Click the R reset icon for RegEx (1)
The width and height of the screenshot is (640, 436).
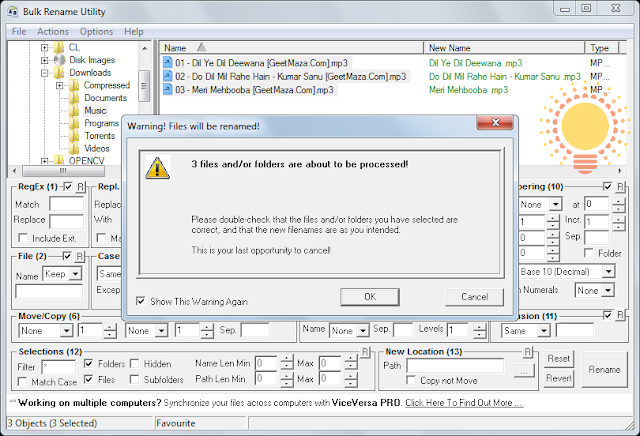[x=80, y=187]
